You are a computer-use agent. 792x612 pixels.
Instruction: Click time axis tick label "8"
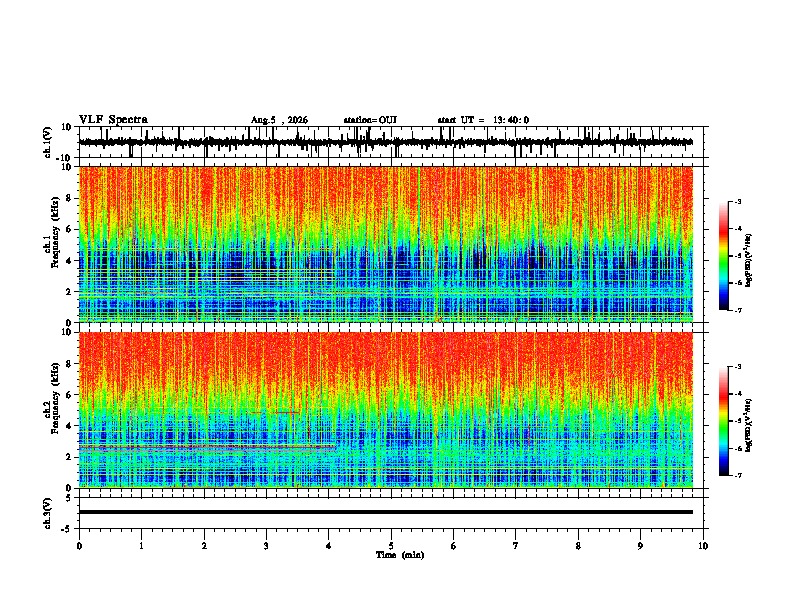[x=578, y=546]
